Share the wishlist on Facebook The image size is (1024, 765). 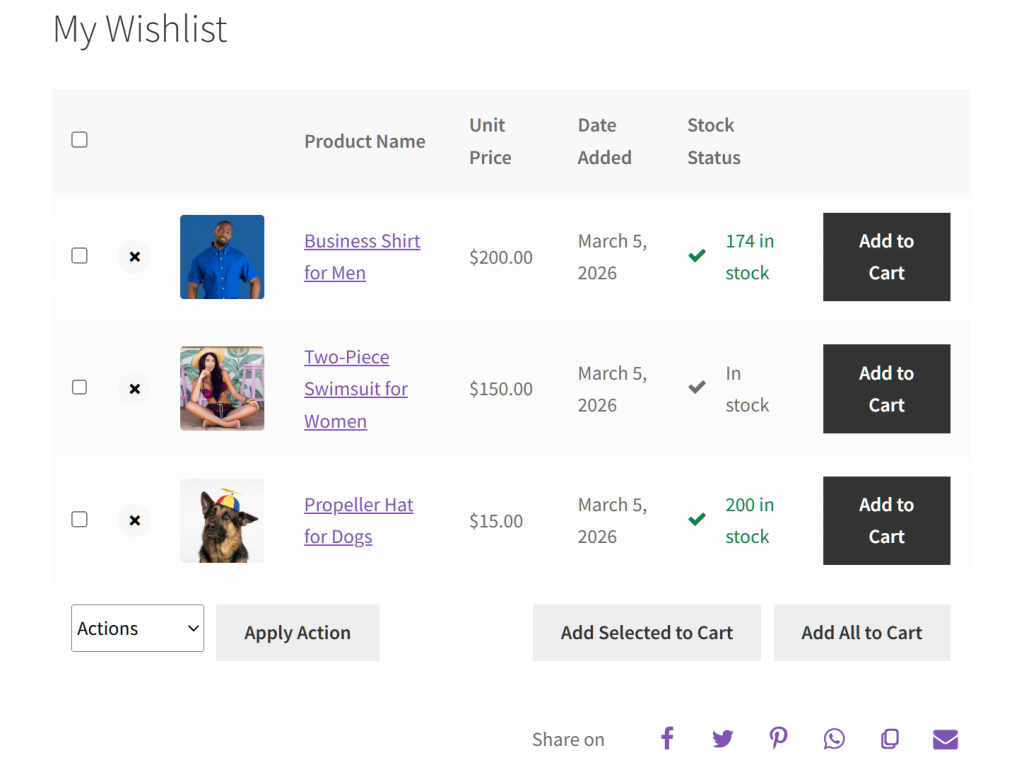click(x=667, y=738)
